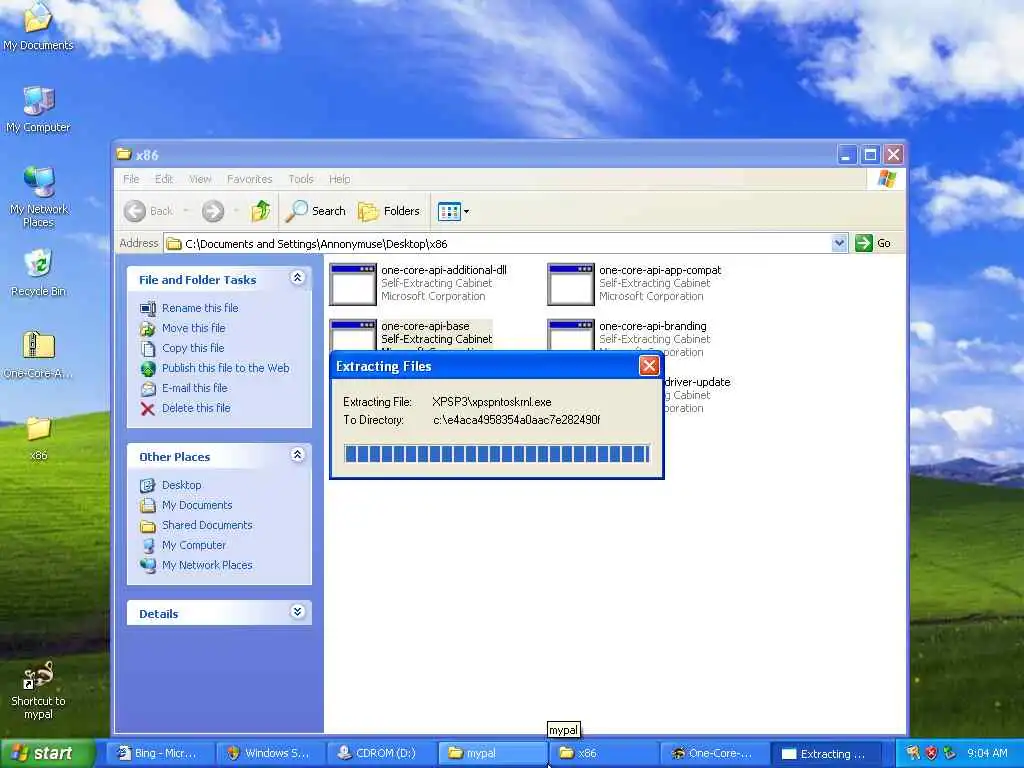Select the One-Core-A zip desktop icon
Viewport: 1024px width, 768px height.
pyautogui.click(x=38, y=355)
